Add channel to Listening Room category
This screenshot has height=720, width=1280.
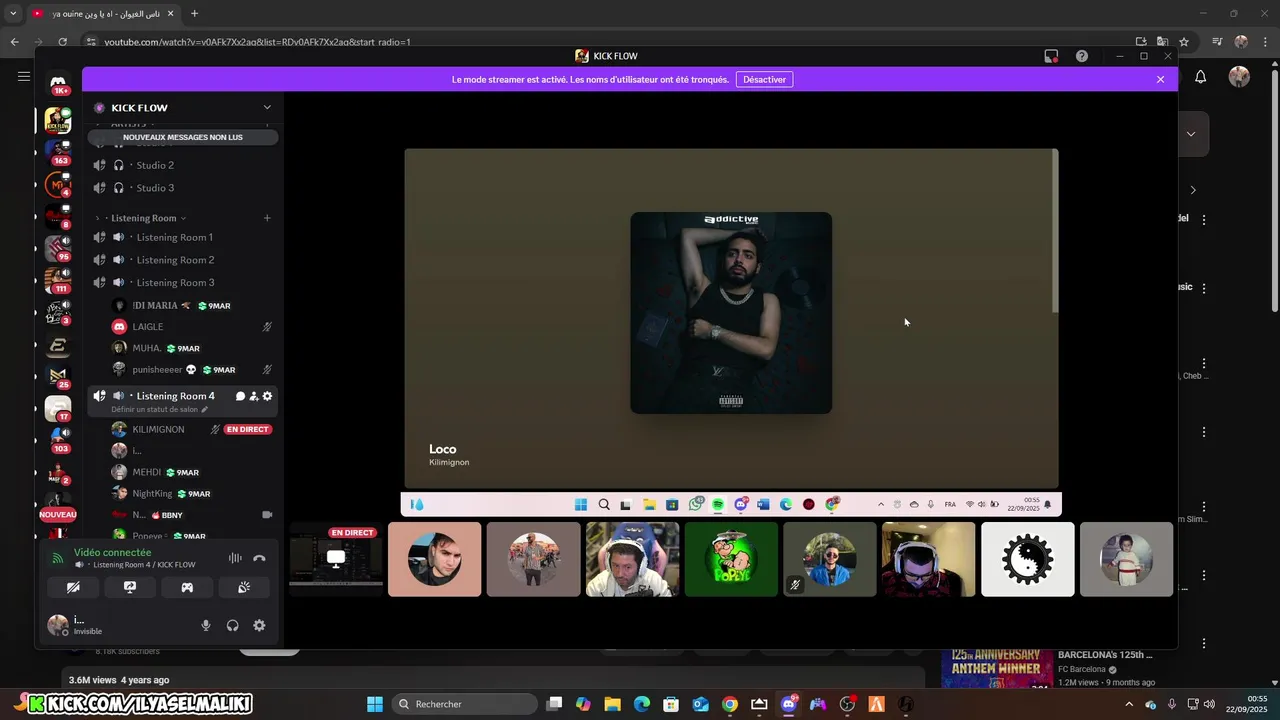coord(267,218)
